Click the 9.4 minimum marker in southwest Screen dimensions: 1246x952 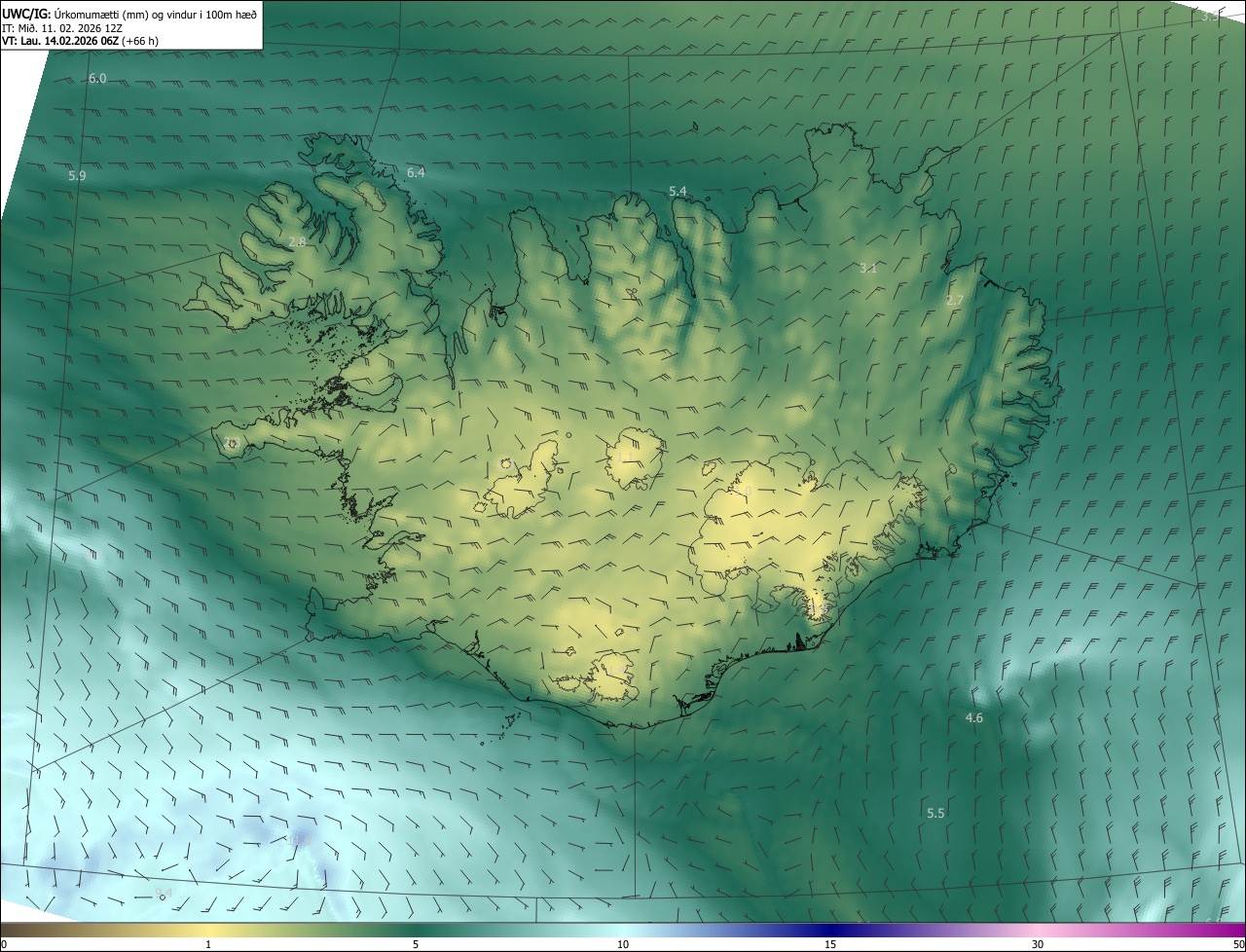(164, 894)
